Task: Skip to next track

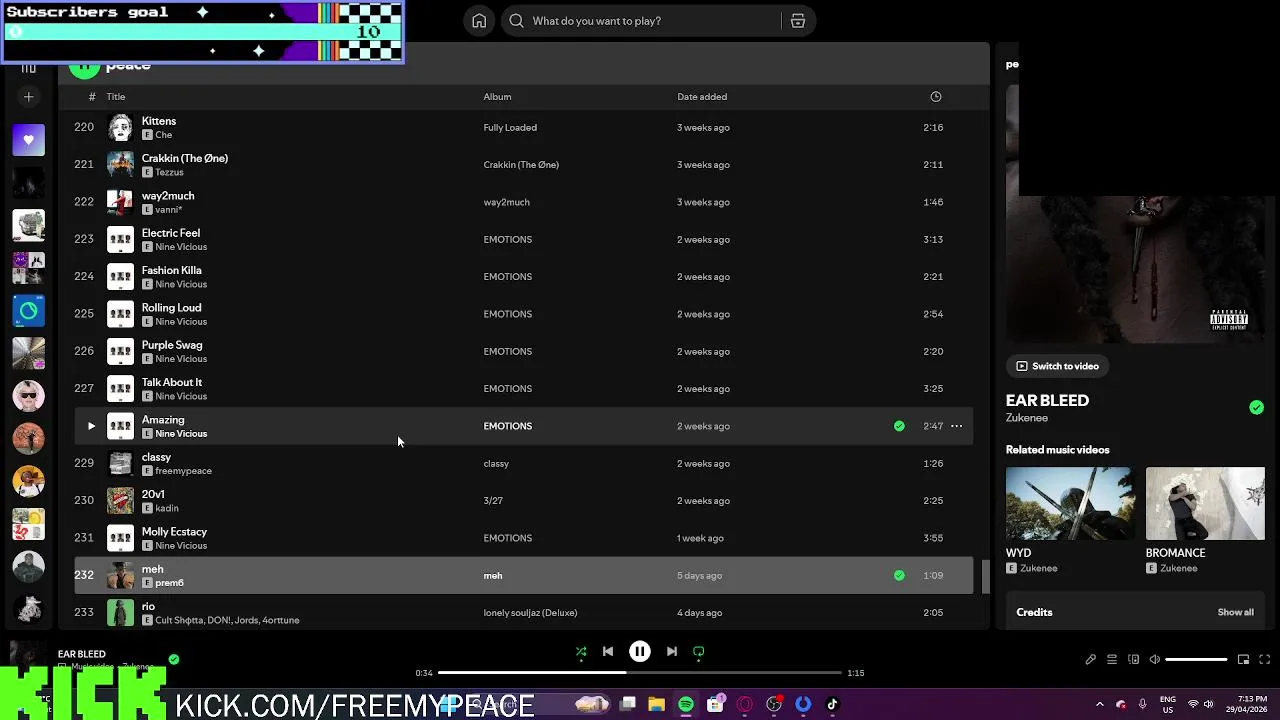Action: click(x=672, y=652)
